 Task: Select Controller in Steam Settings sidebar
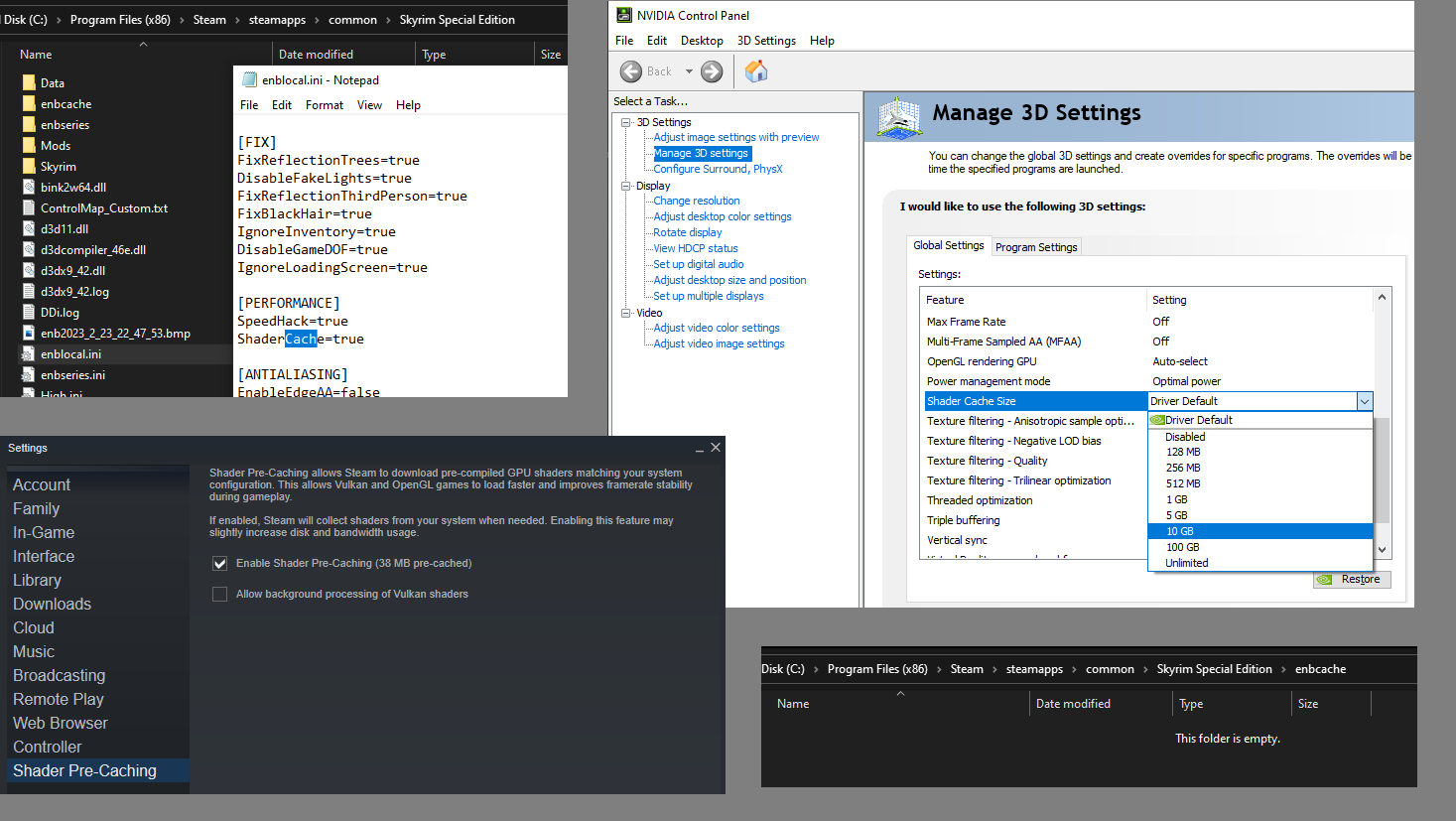pos(48,747)
